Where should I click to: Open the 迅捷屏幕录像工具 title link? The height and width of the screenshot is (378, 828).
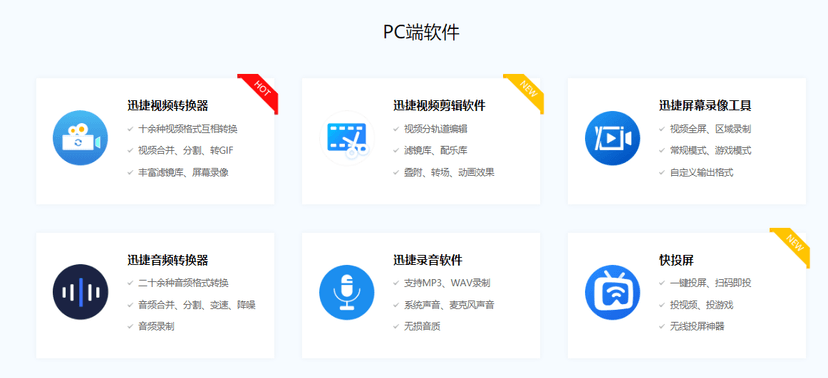705,106
